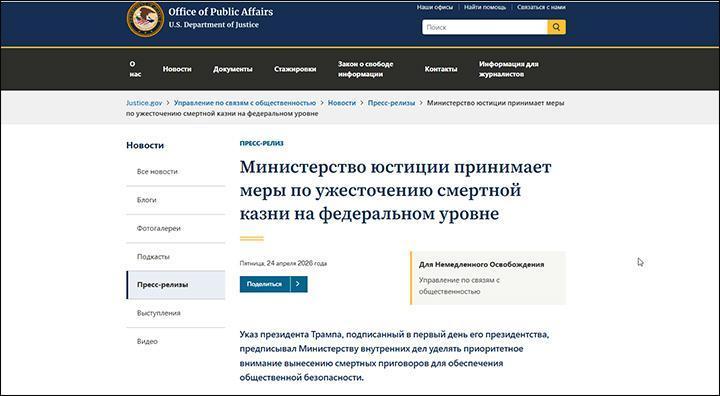Select Фотогалереи in the sidebar
This screenshot has width=720, height=396.
click(x=175, y=228)
